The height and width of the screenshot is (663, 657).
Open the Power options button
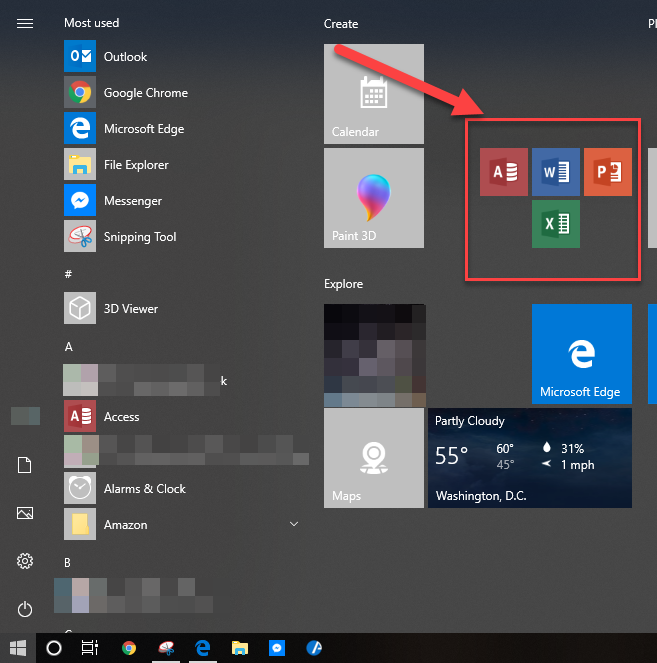click(x=25, y=608)
